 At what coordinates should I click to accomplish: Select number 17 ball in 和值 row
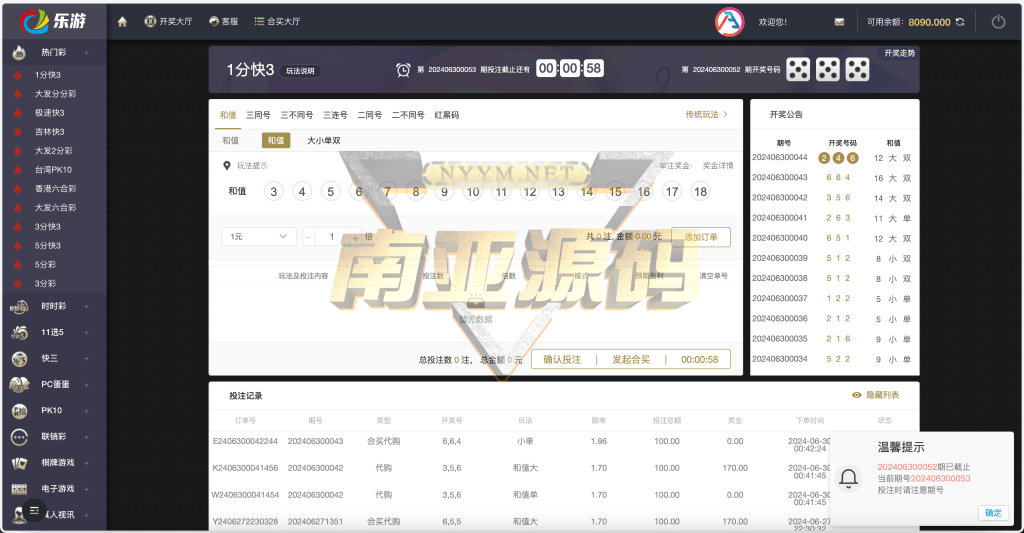tap(672, 192)
